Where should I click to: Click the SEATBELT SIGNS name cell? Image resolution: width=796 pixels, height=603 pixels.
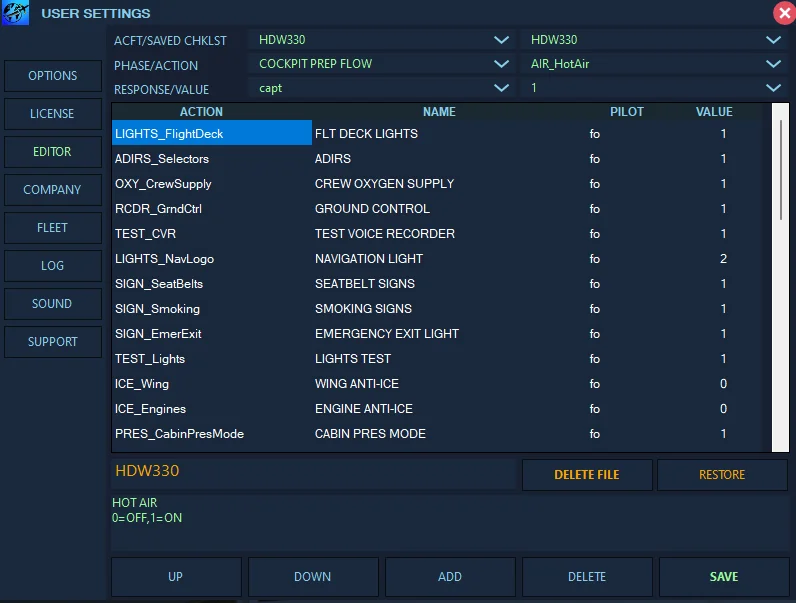(x=364, y=284)
